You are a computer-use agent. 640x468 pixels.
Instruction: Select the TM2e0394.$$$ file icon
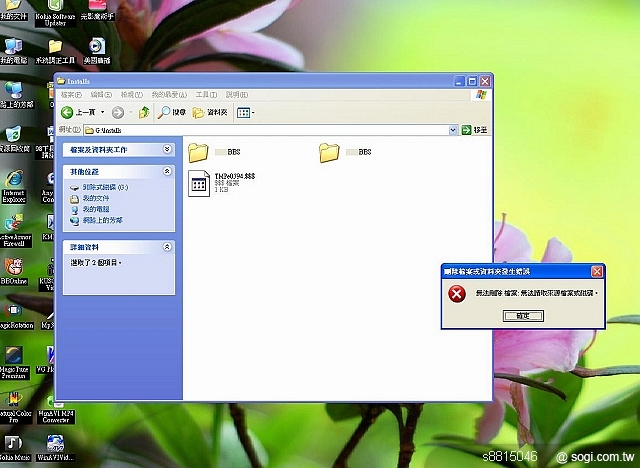point(198,183)
